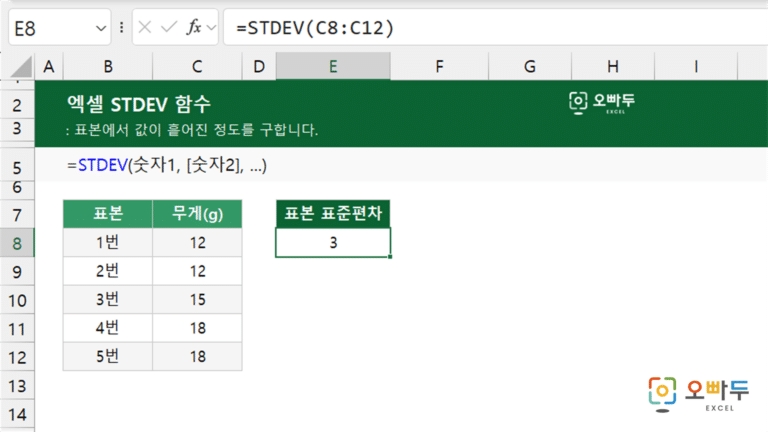768x432 pixels.
Task: Click cell '3번'
Action: 108,299
